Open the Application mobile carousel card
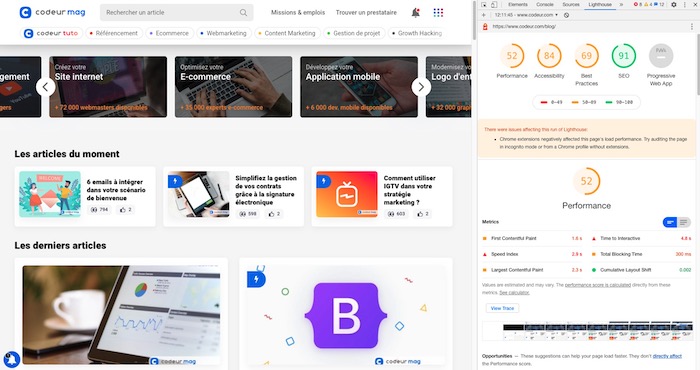The height and width of the screenshot is (370, 700). 359,87
